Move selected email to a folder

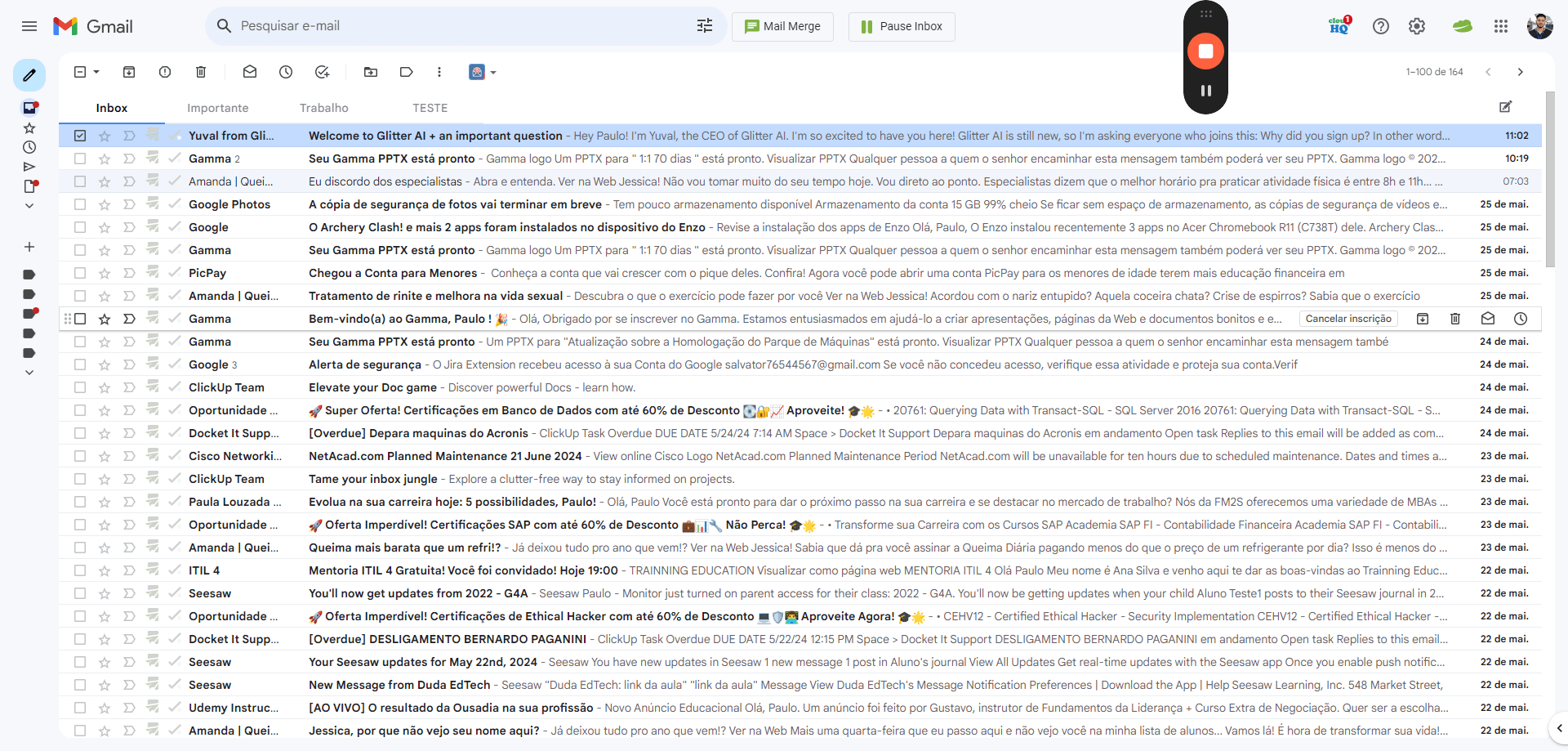click(x=371, y=72)
